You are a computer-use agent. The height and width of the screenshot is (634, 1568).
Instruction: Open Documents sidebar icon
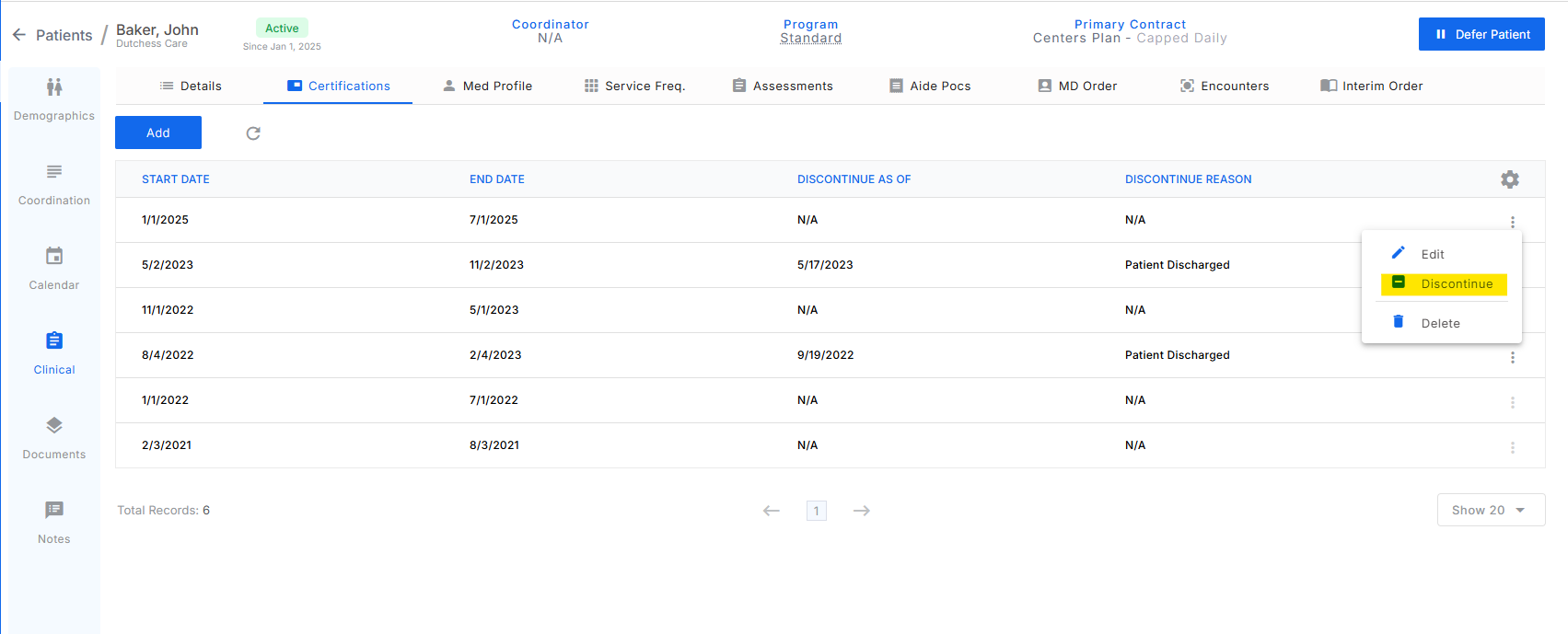(x=54, y=425)
